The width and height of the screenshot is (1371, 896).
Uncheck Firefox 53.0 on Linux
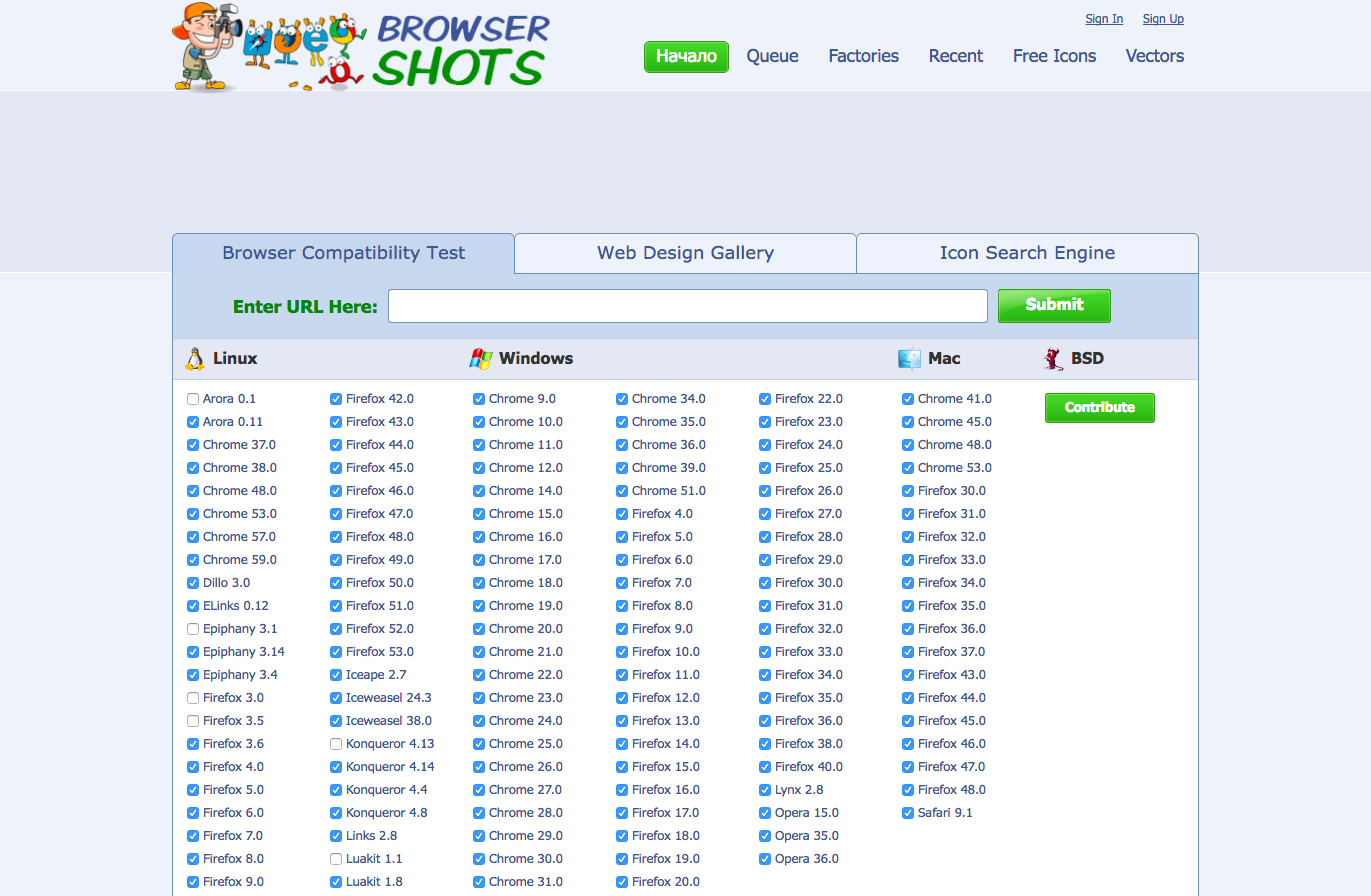[x=336, y=652]
